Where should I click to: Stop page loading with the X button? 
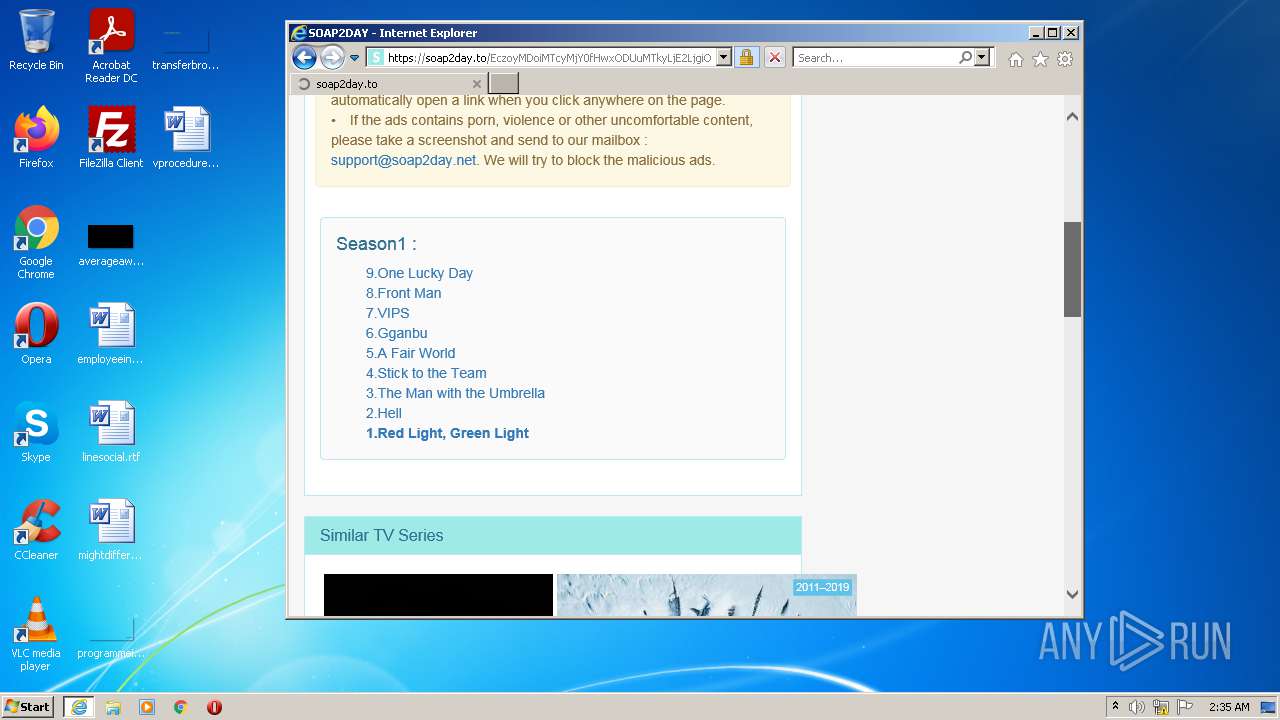(x=774, y=57)
